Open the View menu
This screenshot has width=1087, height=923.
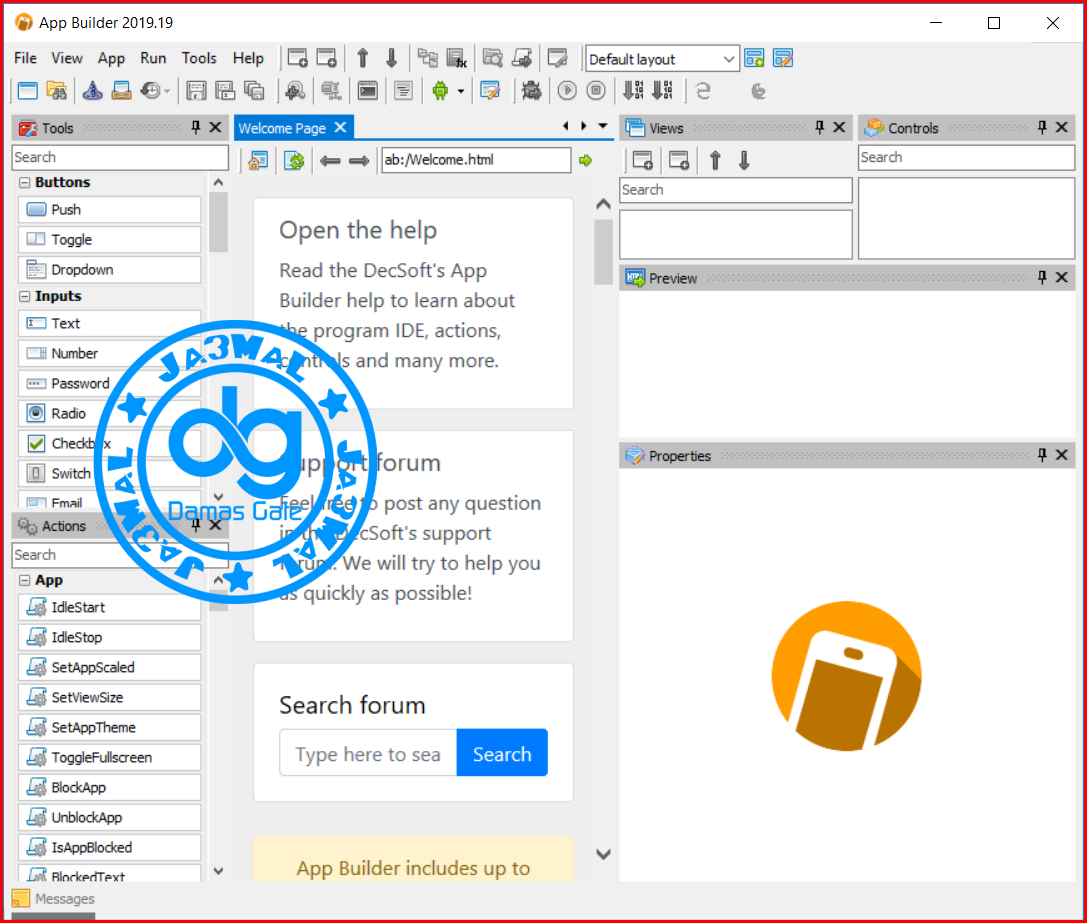coord(67,58)
